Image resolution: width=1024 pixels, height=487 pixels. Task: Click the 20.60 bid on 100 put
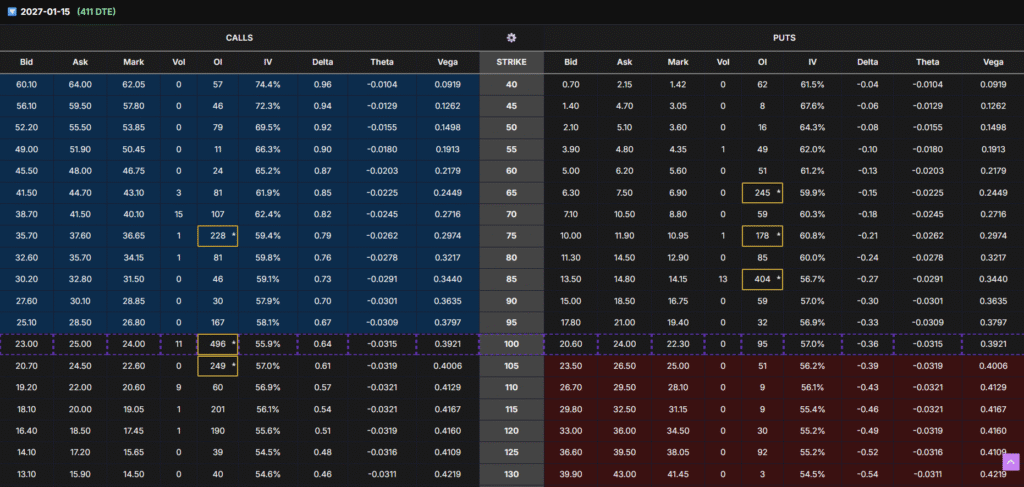click(570, 343)
